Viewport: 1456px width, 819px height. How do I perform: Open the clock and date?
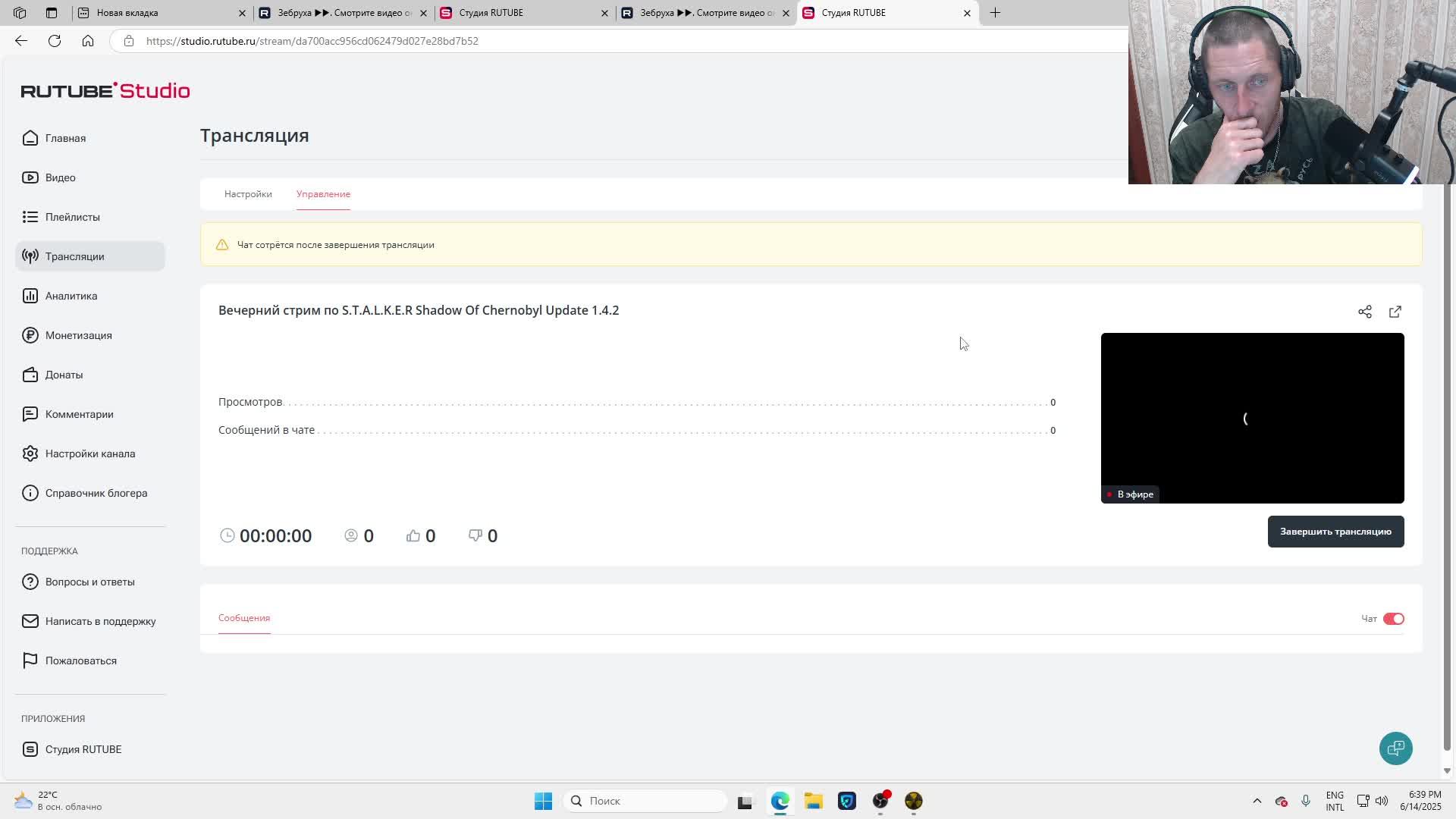point(1420,801)
